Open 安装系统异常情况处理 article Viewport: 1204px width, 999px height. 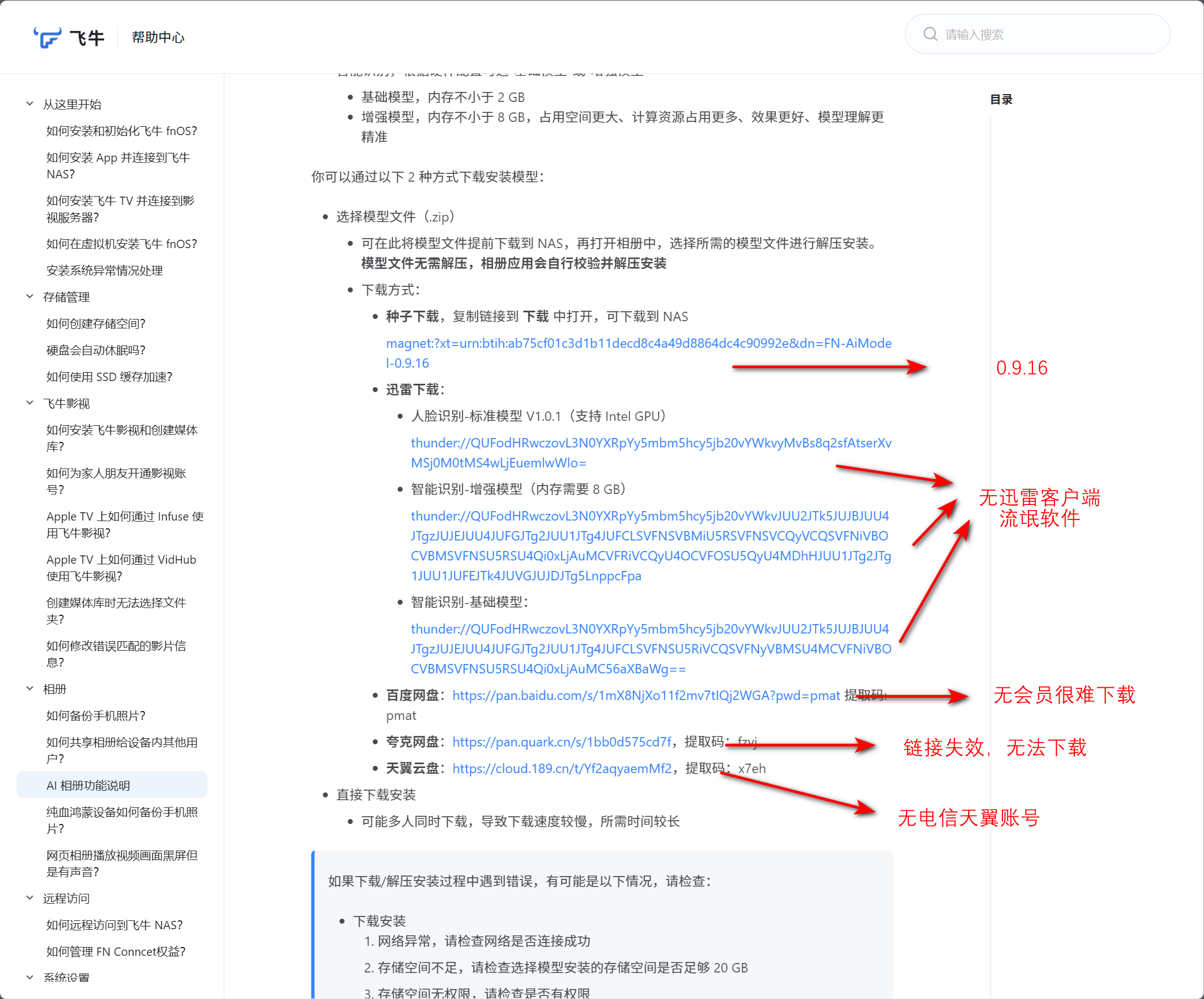click(x=104, y=271)
